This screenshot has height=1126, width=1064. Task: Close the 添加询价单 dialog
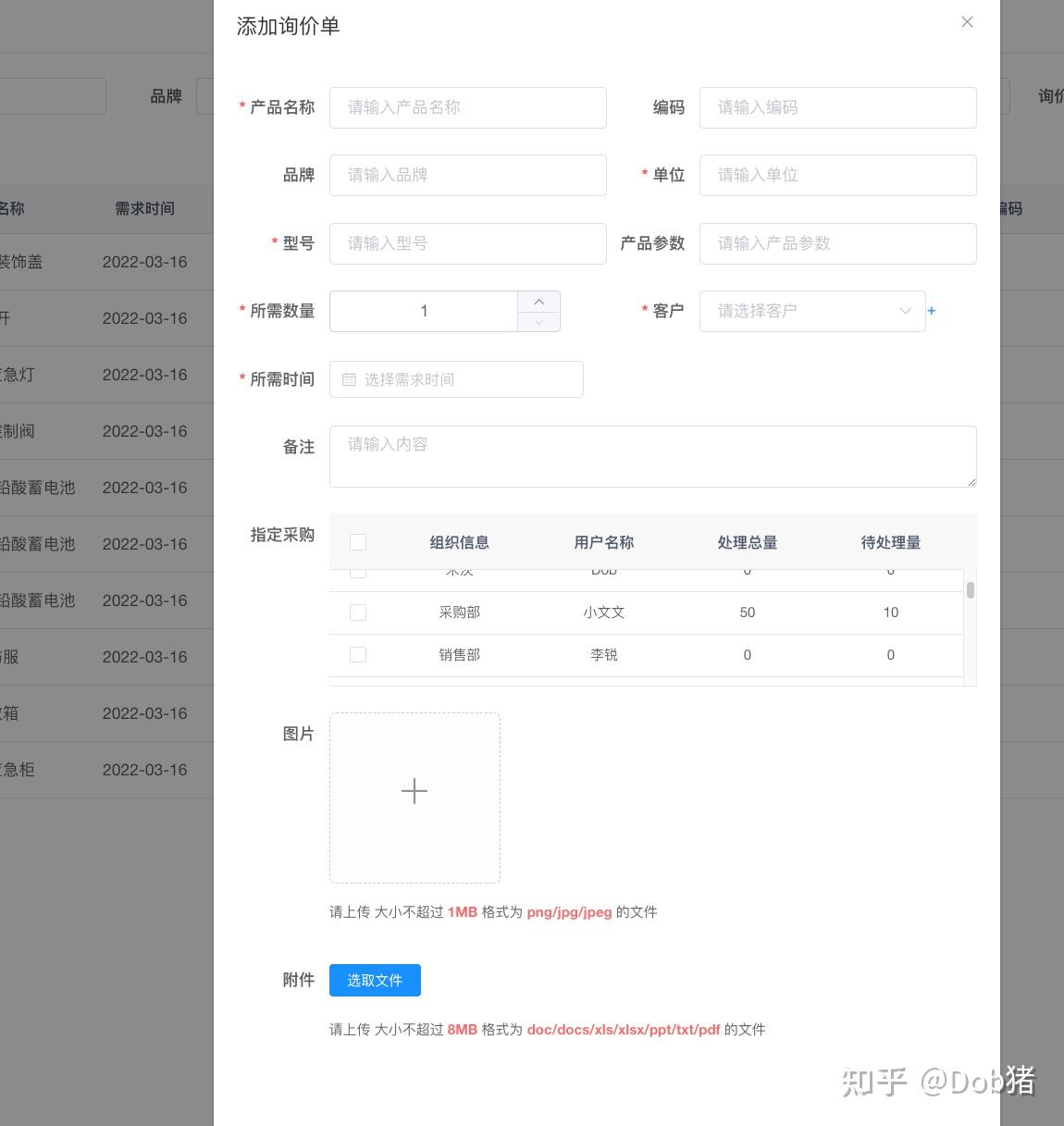tap(966, 21)
